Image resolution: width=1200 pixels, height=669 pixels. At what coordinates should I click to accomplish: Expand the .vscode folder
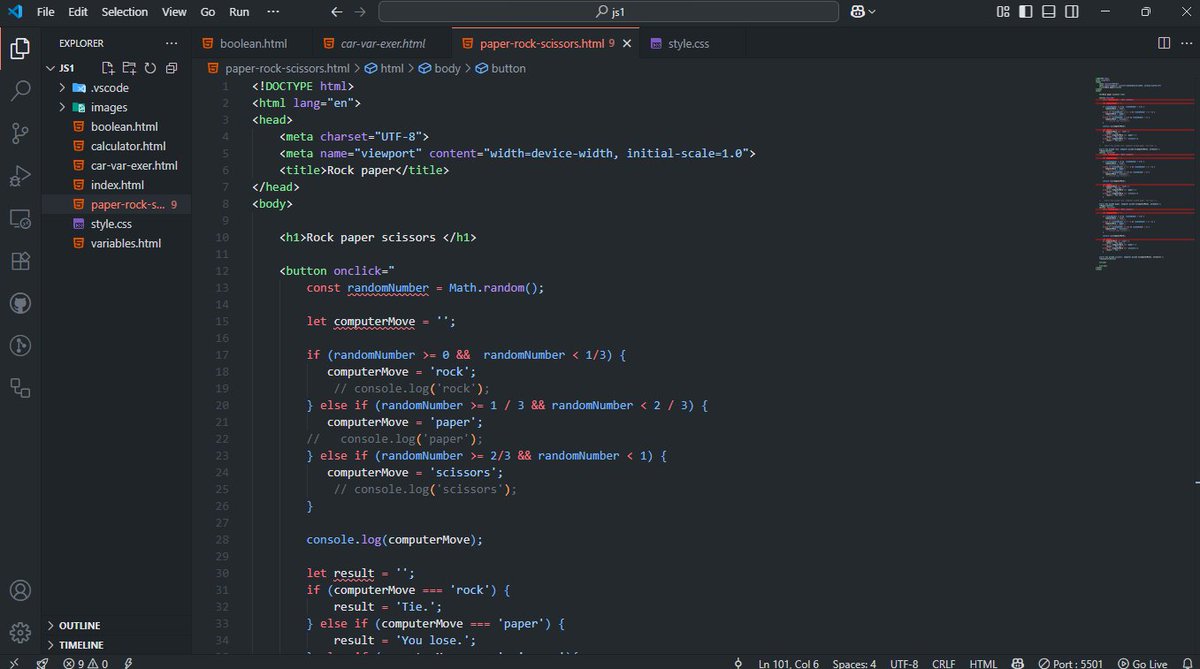tap(63, 87)
